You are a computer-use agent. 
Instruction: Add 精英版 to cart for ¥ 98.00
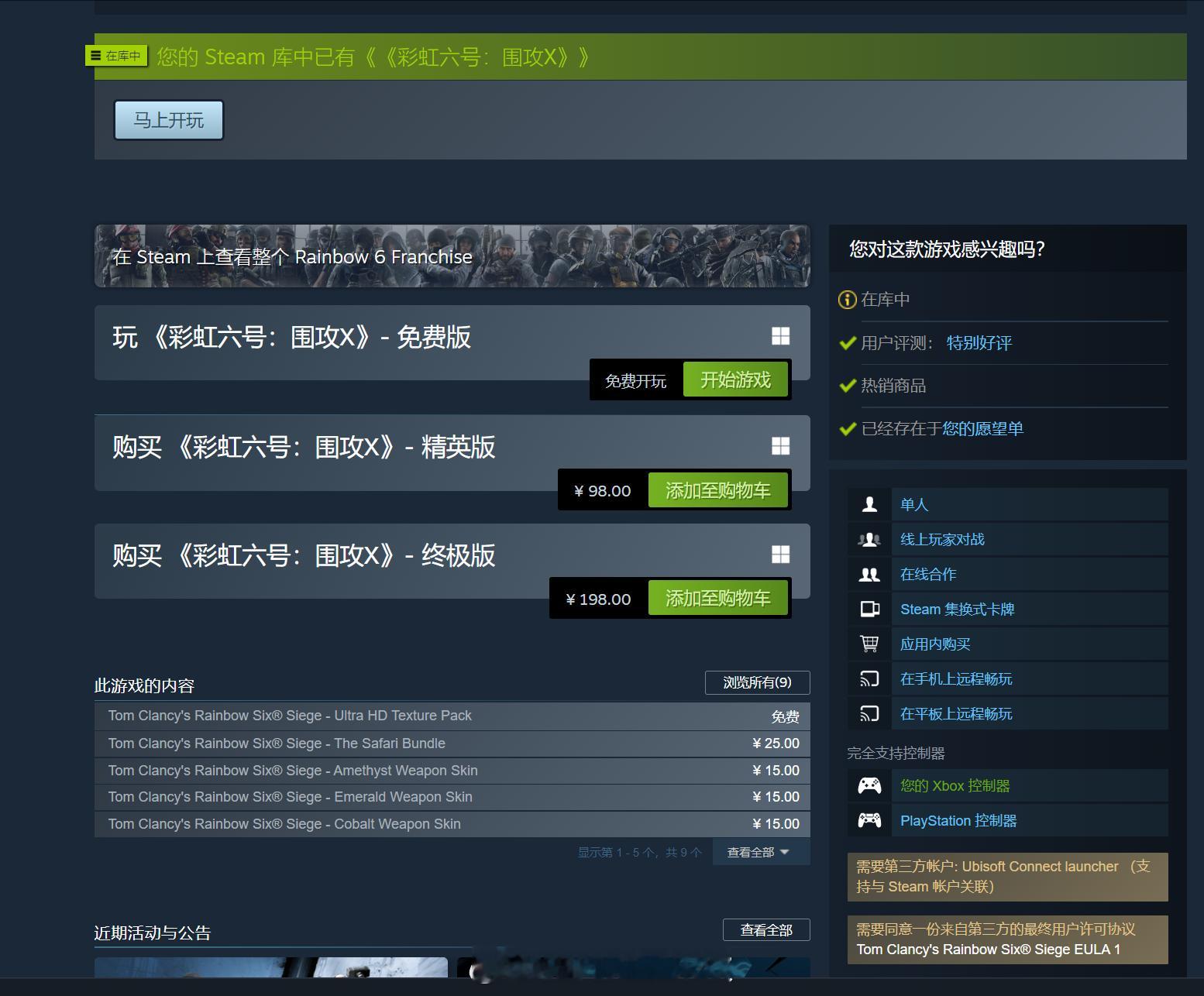tap(717, 490)
